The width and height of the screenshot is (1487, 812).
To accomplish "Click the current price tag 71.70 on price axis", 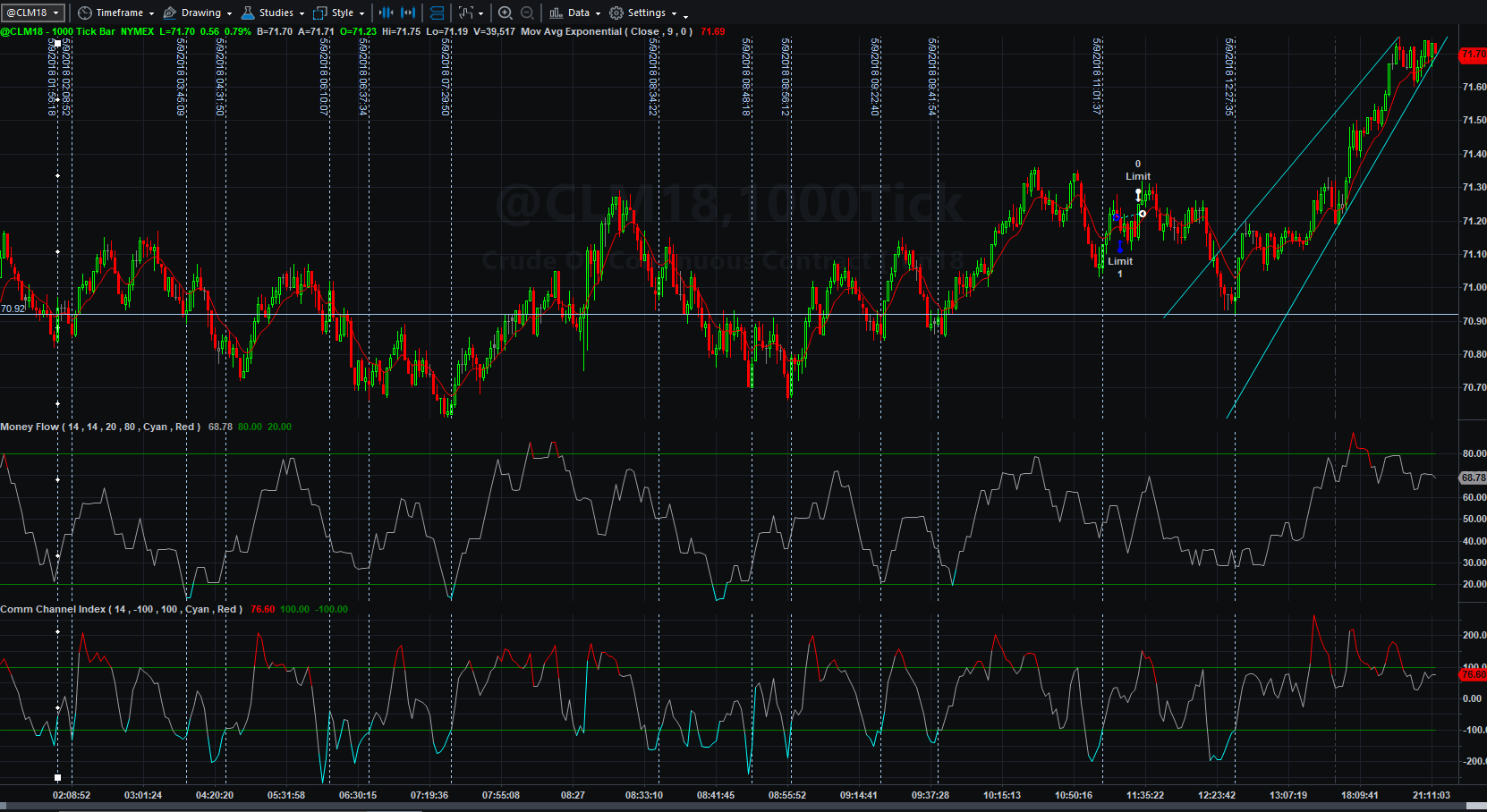I will [1473, 55].
